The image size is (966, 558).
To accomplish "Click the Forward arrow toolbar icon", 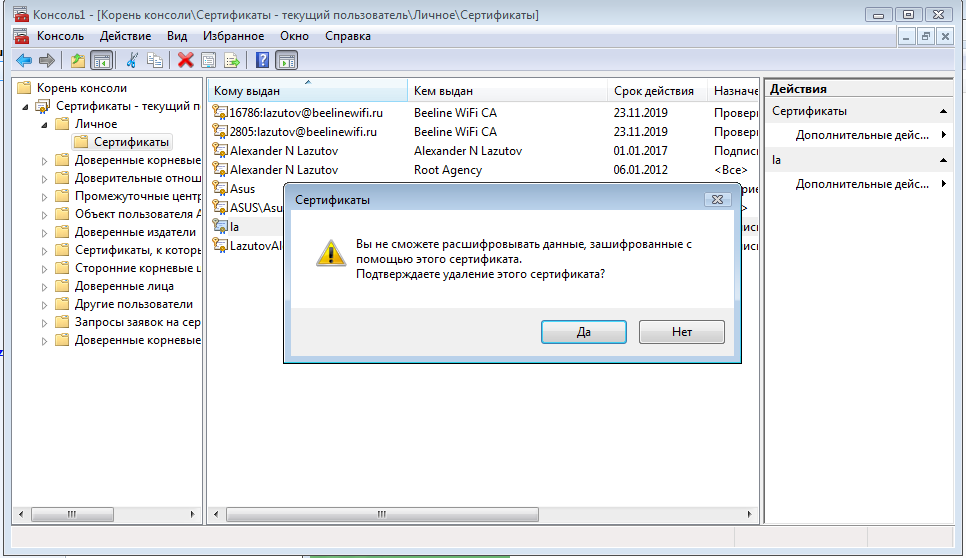I will pyautogui.click(x=47, y=60).
